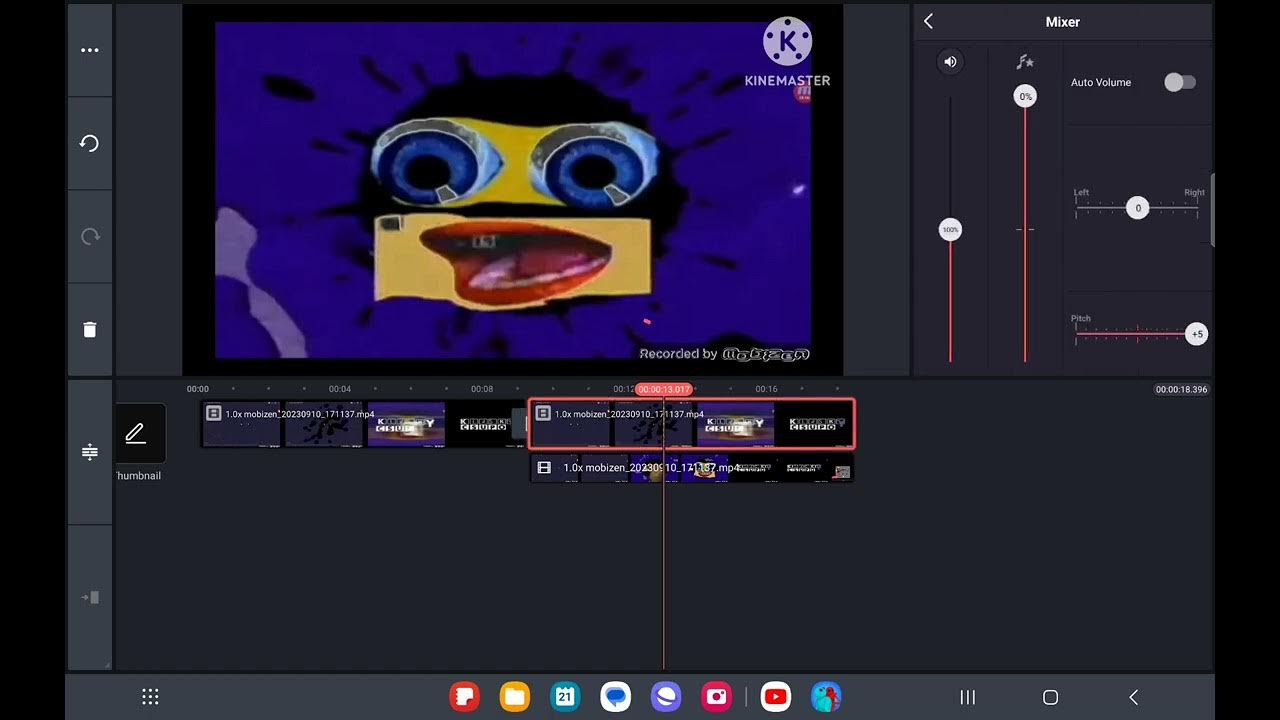
Task: Go back from the Mixer panel
Action: point(928,21)
